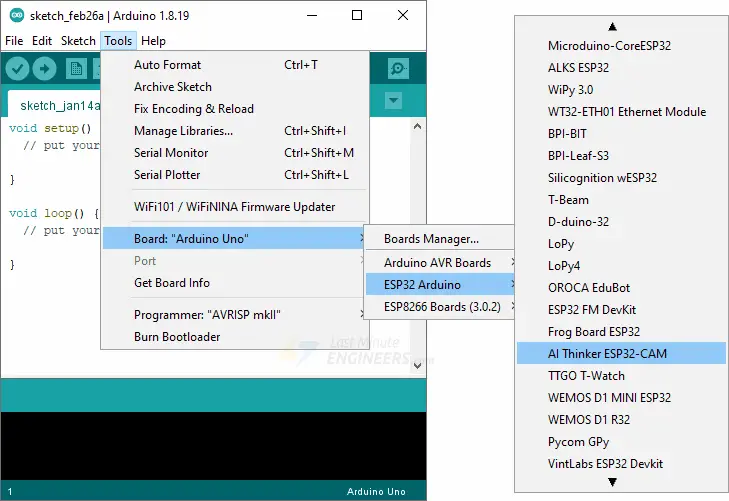Click editor scrollbar up arrow
Viewport: 729px width, 501px height.
[x=418, y=126]
